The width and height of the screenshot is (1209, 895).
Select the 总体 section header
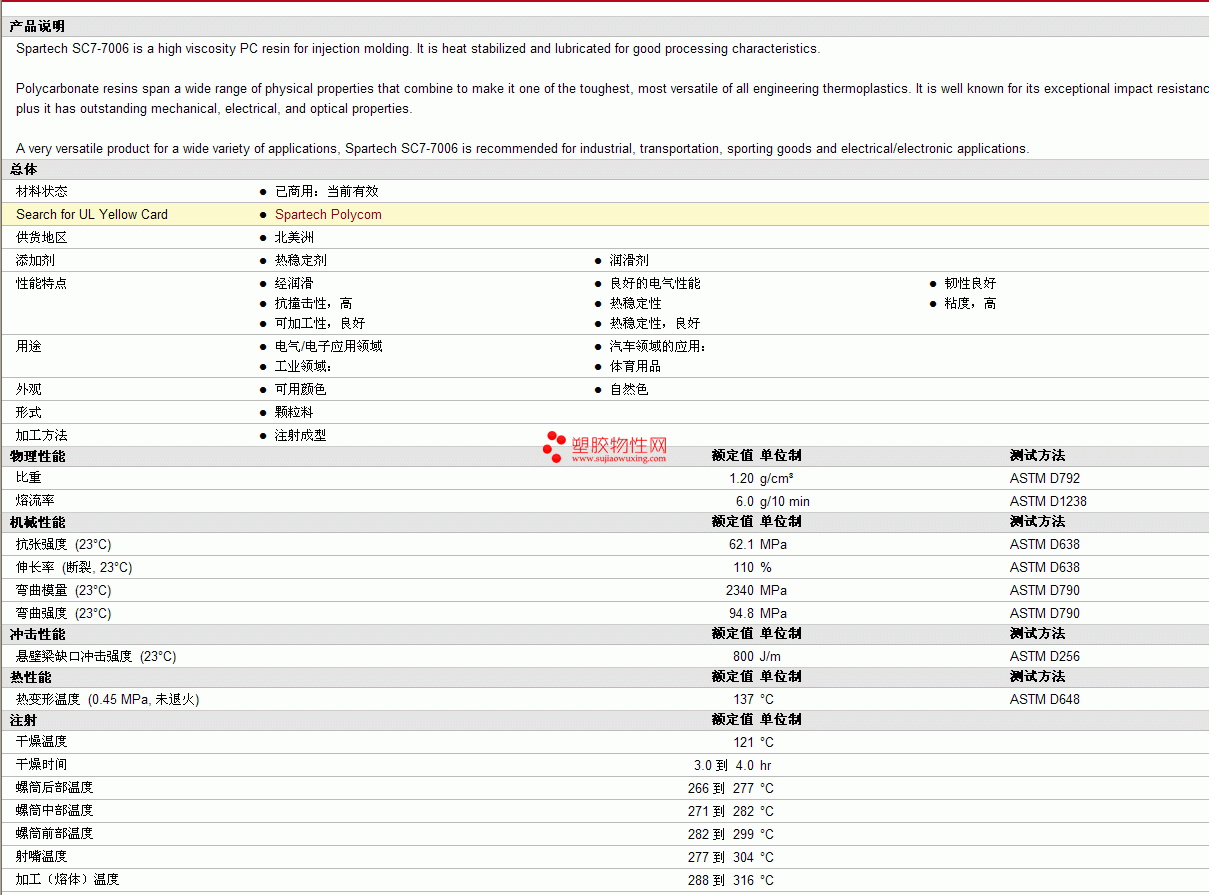[x=23, y=170]
